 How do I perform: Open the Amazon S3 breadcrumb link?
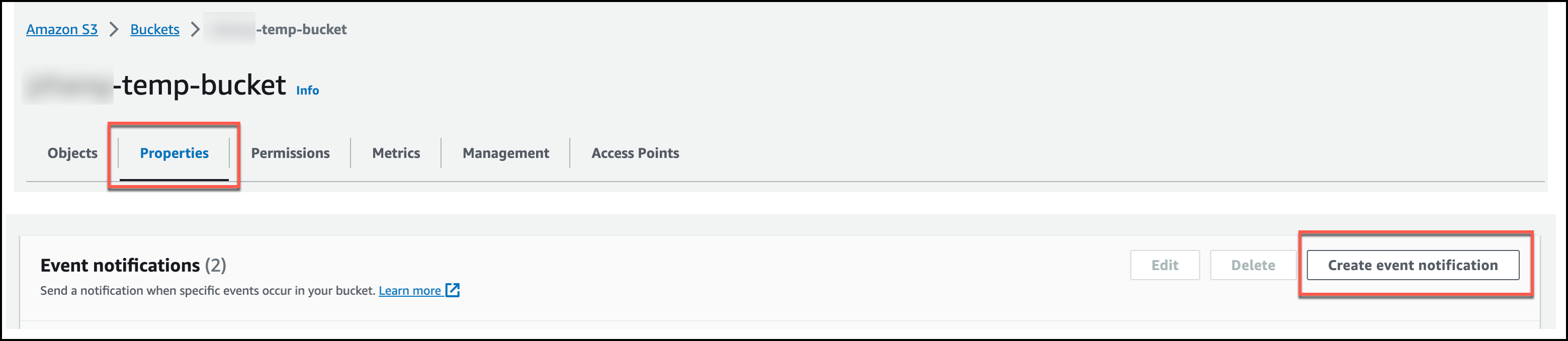tap(61, 29)
